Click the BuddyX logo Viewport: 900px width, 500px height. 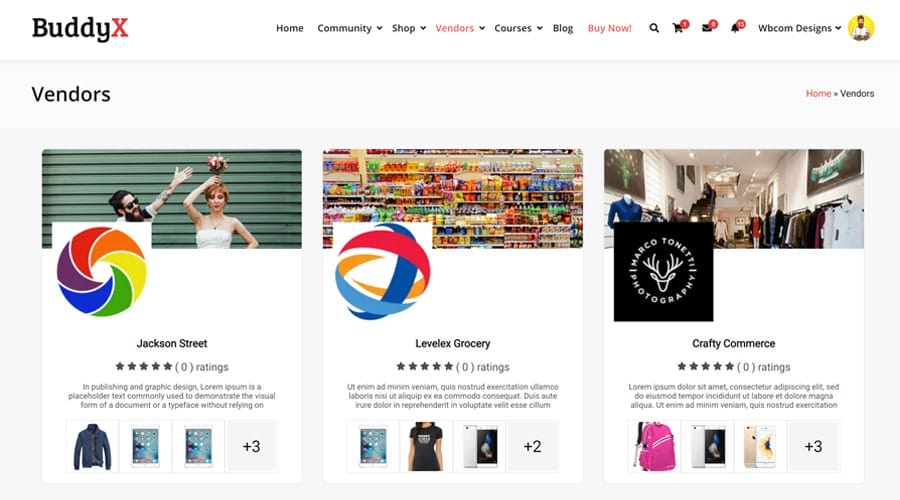pyautogui.click(x=80, y=28)
